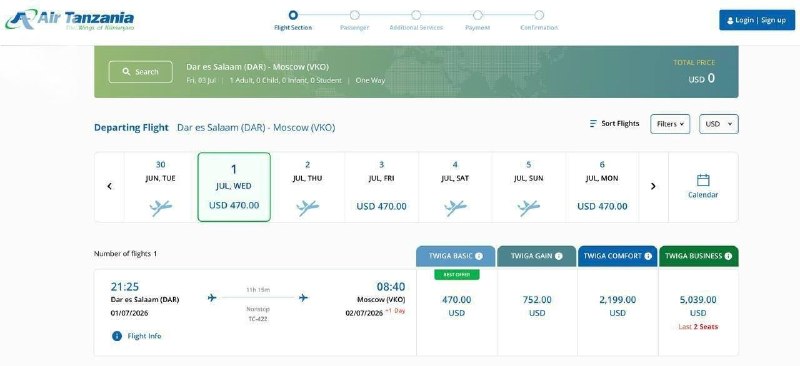The width and height of the screenshot is (800, 366).
Task: Select the 470.00 USD Twiga Basic fare
Action: (x=457, y=306)
